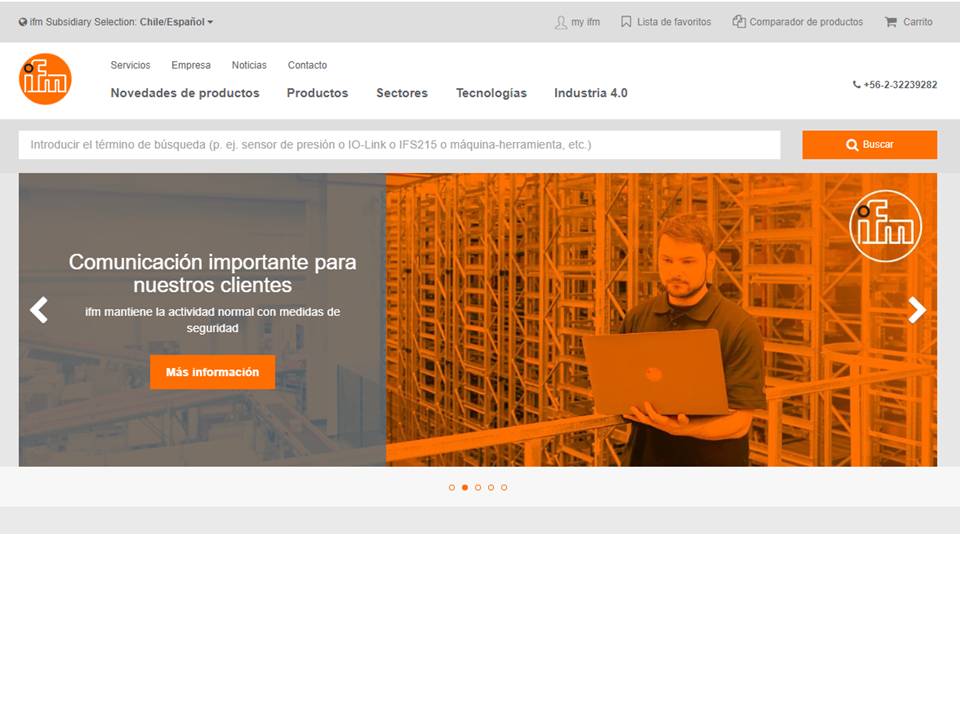Focus the search term input field
Viewport: 960px width, 720px height.
point(399,145)
